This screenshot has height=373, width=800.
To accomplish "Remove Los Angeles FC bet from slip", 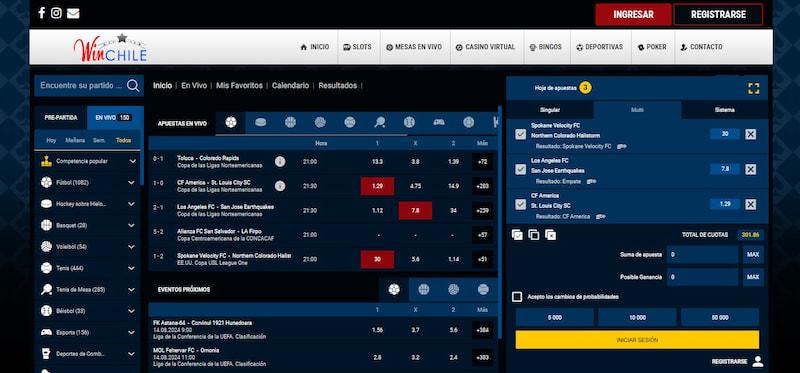I will point(751,169).
